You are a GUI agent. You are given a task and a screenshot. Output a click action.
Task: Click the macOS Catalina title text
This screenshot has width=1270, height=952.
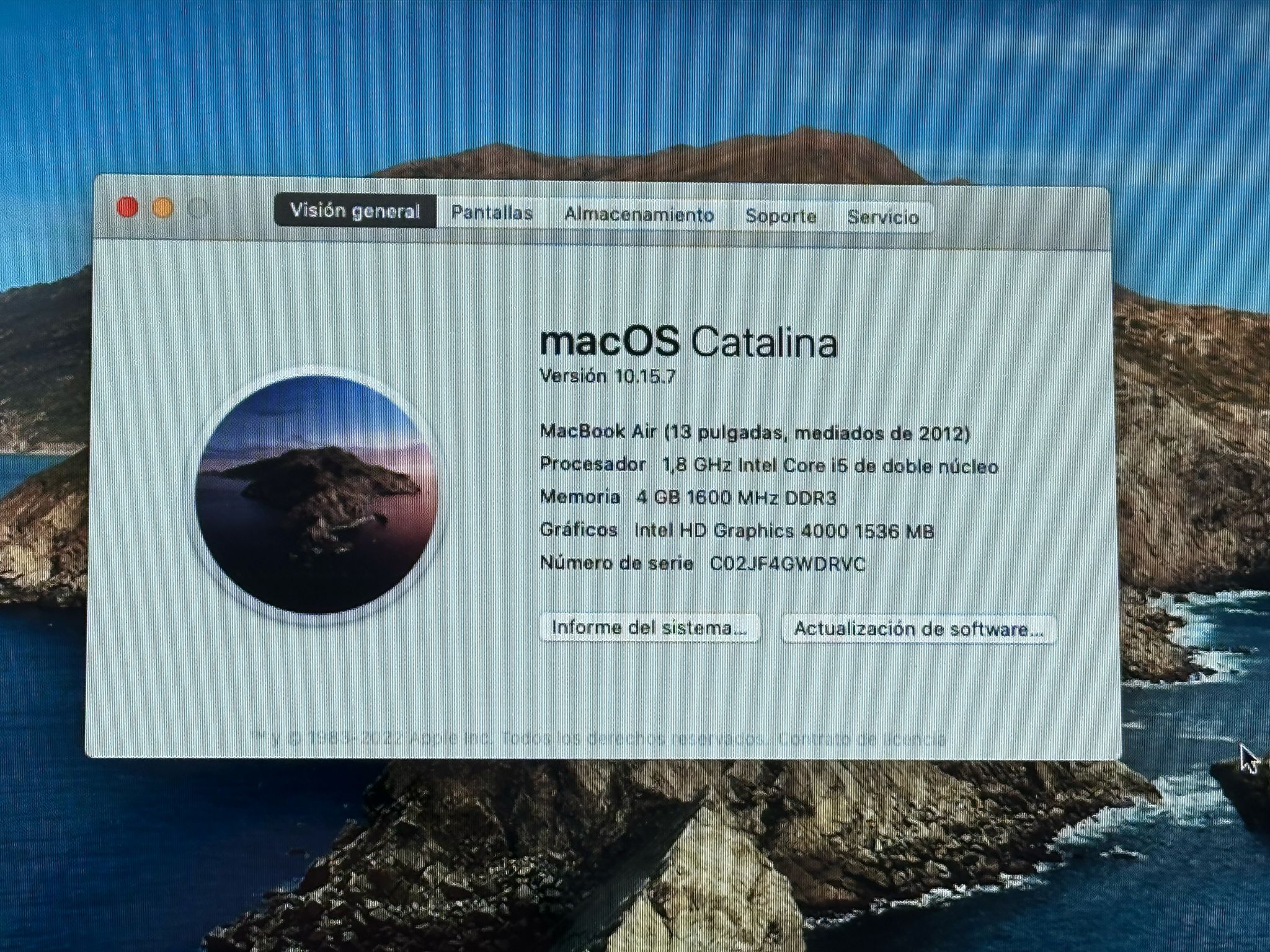click(x=688, y=343)
